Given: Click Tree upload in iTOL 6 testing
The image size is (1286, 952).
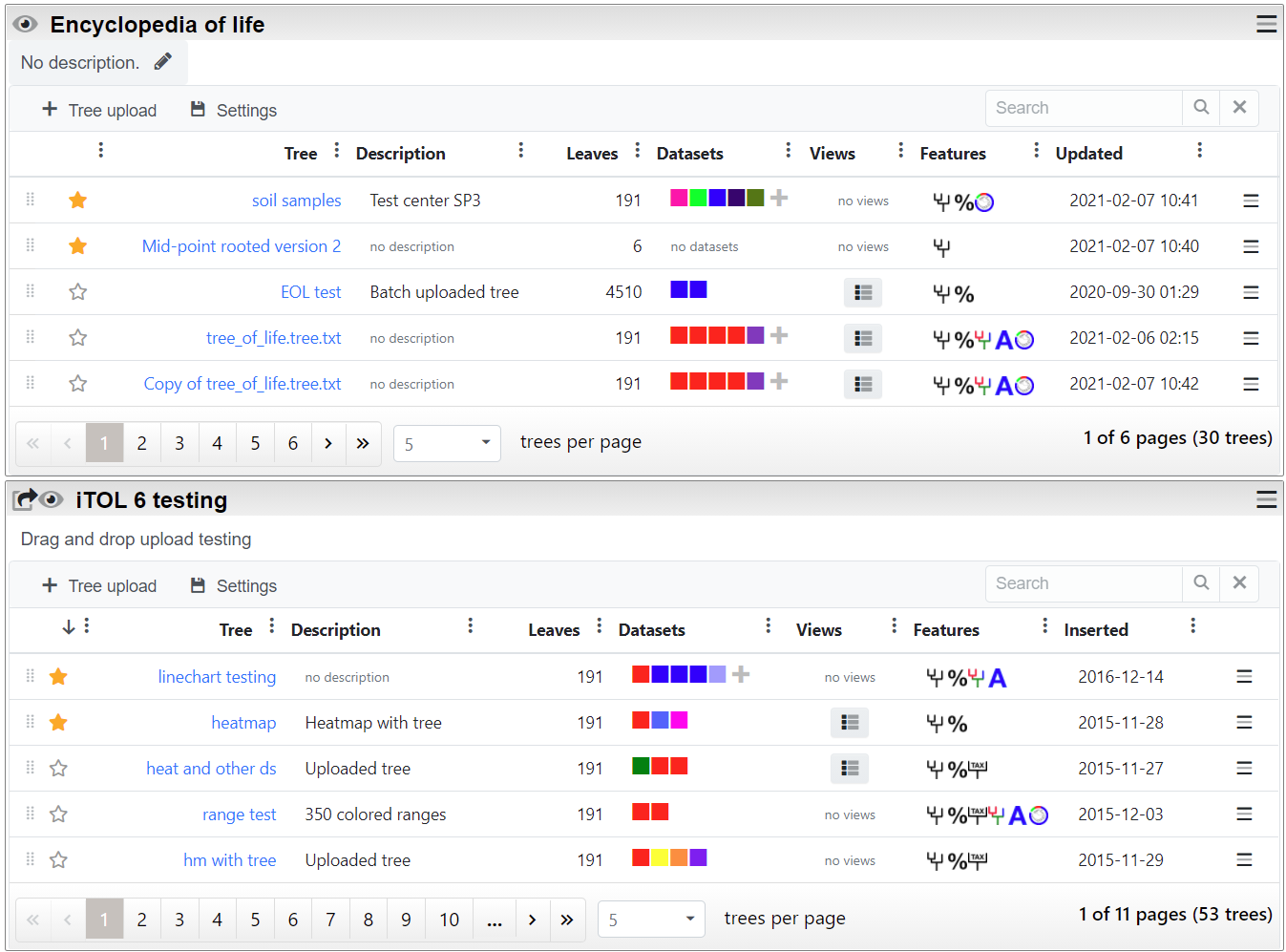Looking at the screenshot, I should [x=99, y=586].
